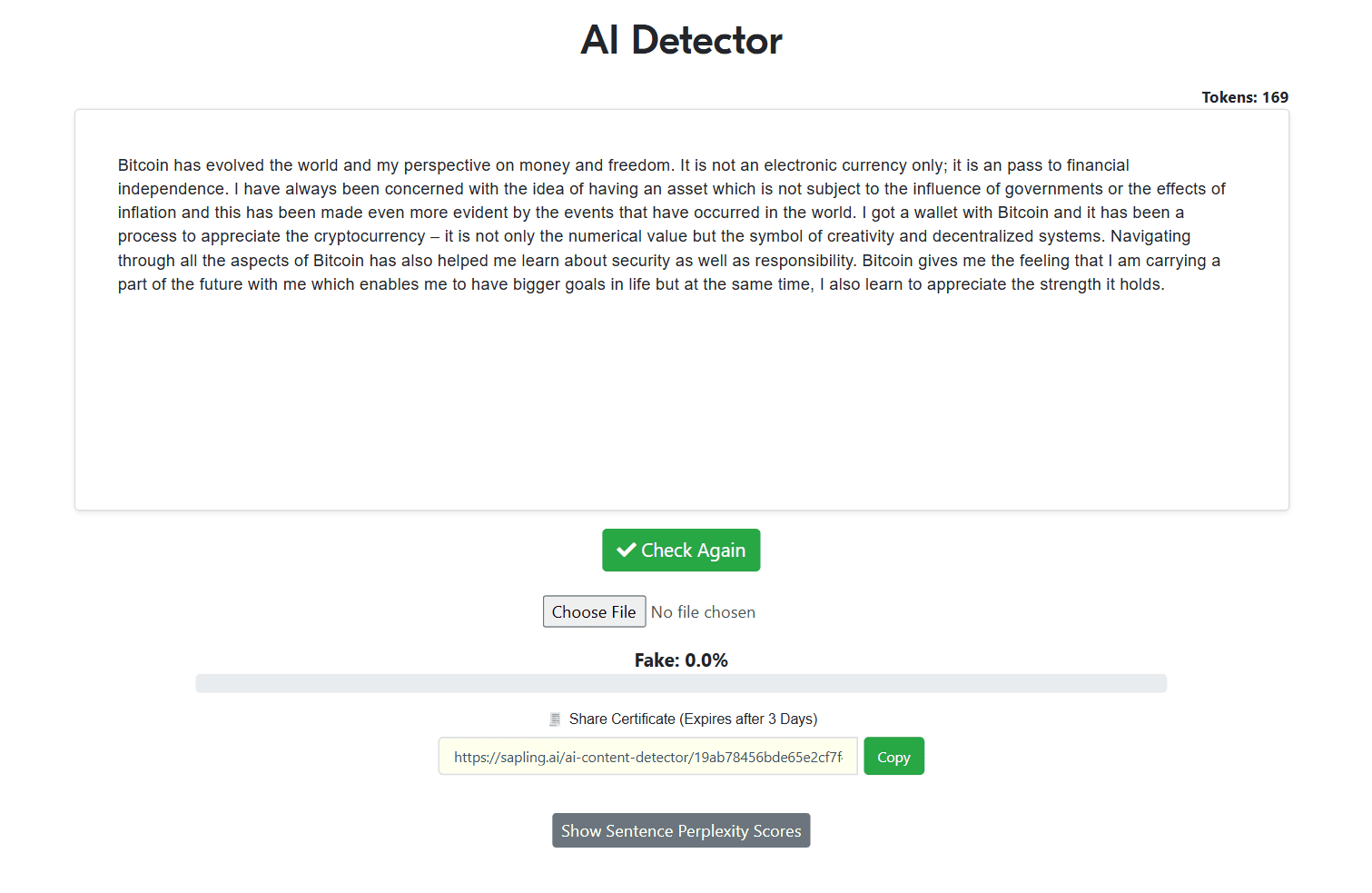Image resolution: width=1372 pixels, height=893 pixels.
Task: Click the word independence in the passage
Action: click(173, 189)
